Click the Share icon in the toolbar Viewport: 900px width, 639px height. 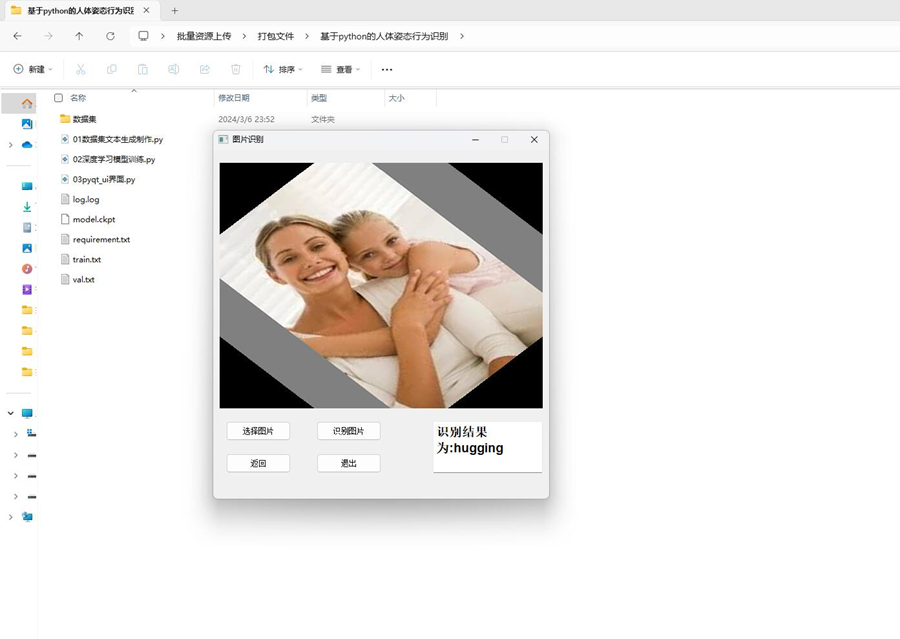point(204,69)
